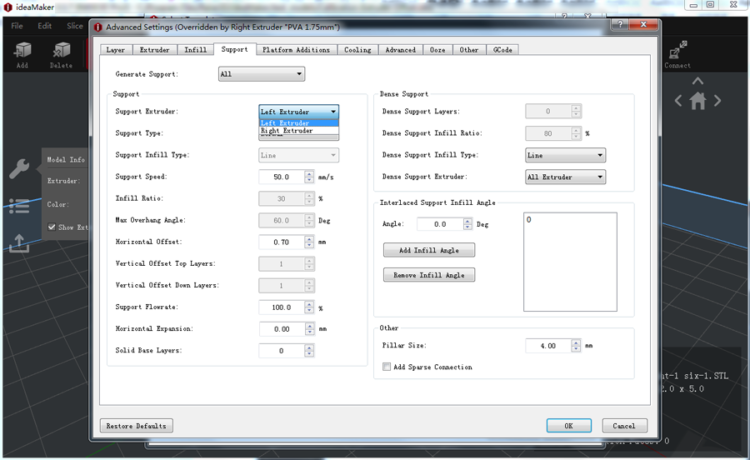The width and height of the screenshot is (750, 460).
Task: Open the Other tab
Action: click(469, 50)
